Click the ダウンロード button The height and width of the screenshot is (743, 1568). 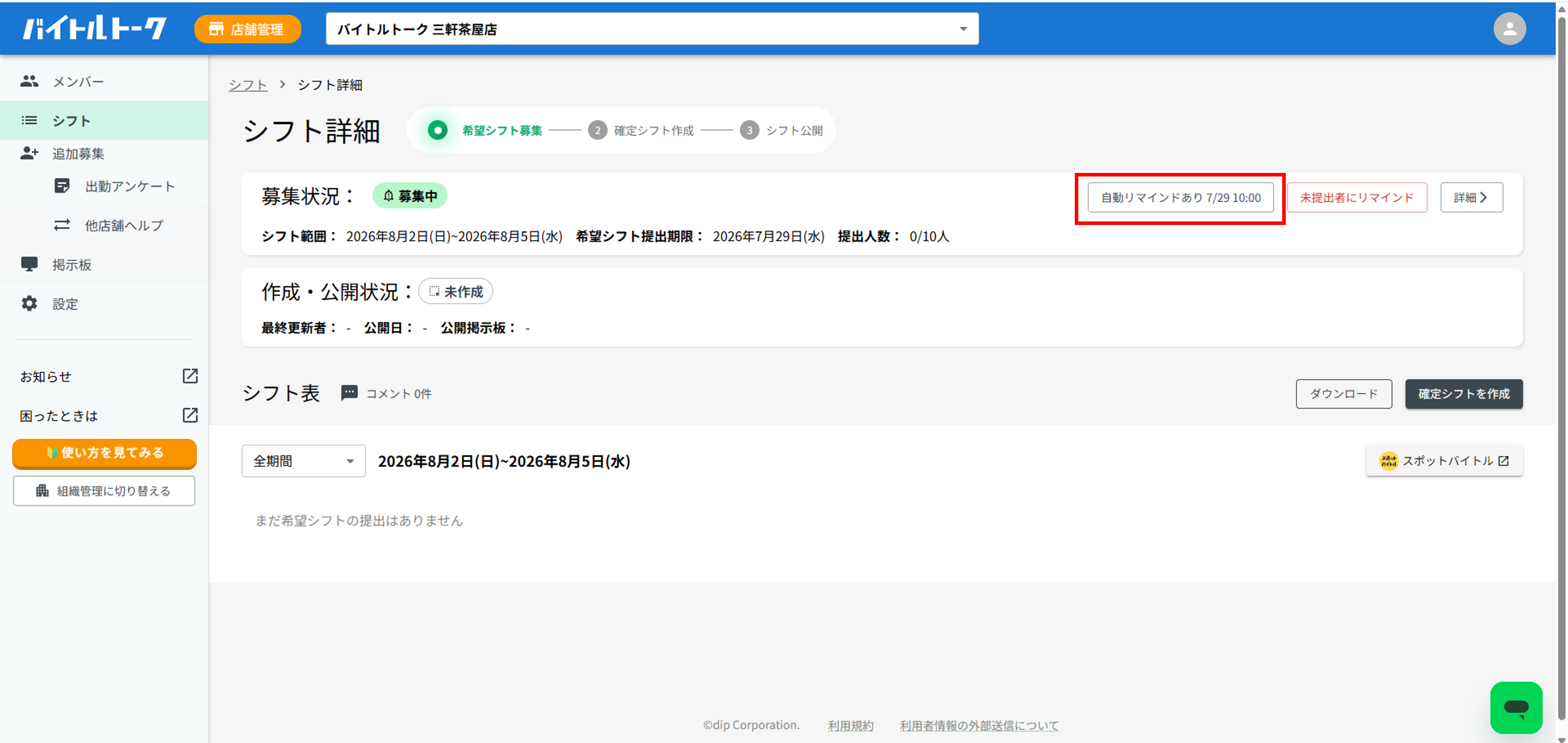[x=1343, y=394]
